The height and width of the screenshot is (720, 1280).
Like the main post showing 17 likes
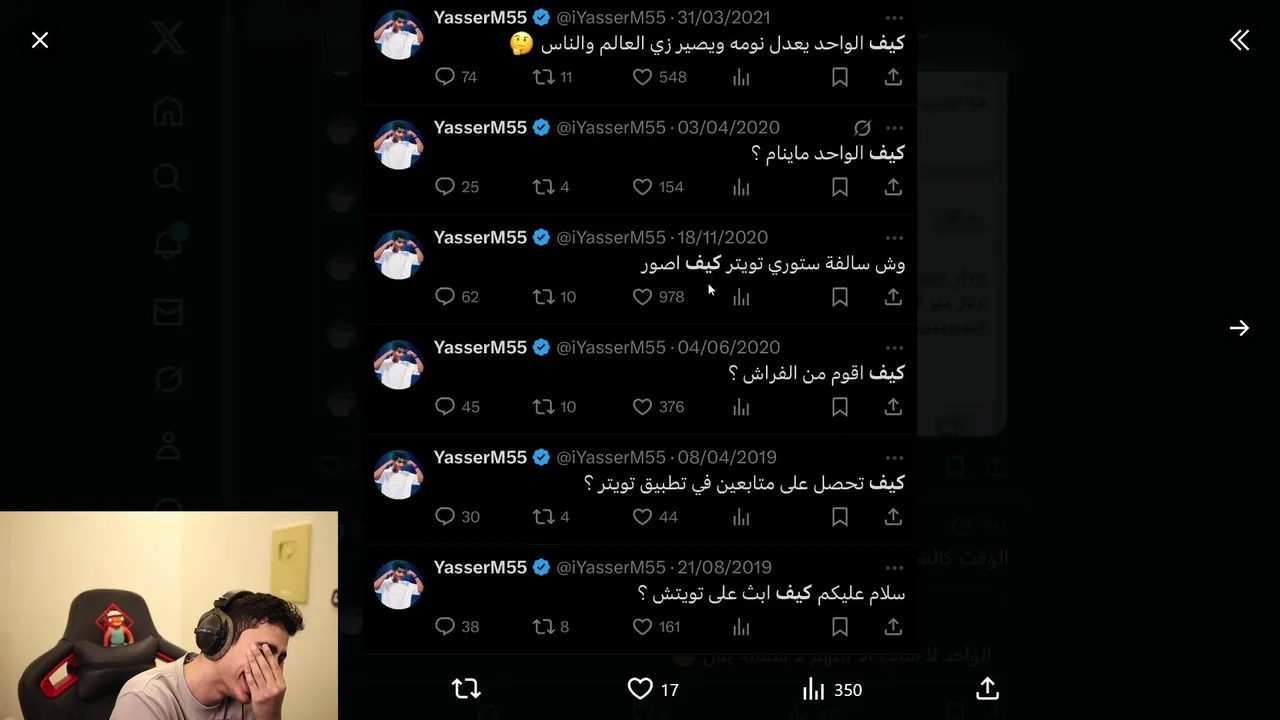[640, 689]
